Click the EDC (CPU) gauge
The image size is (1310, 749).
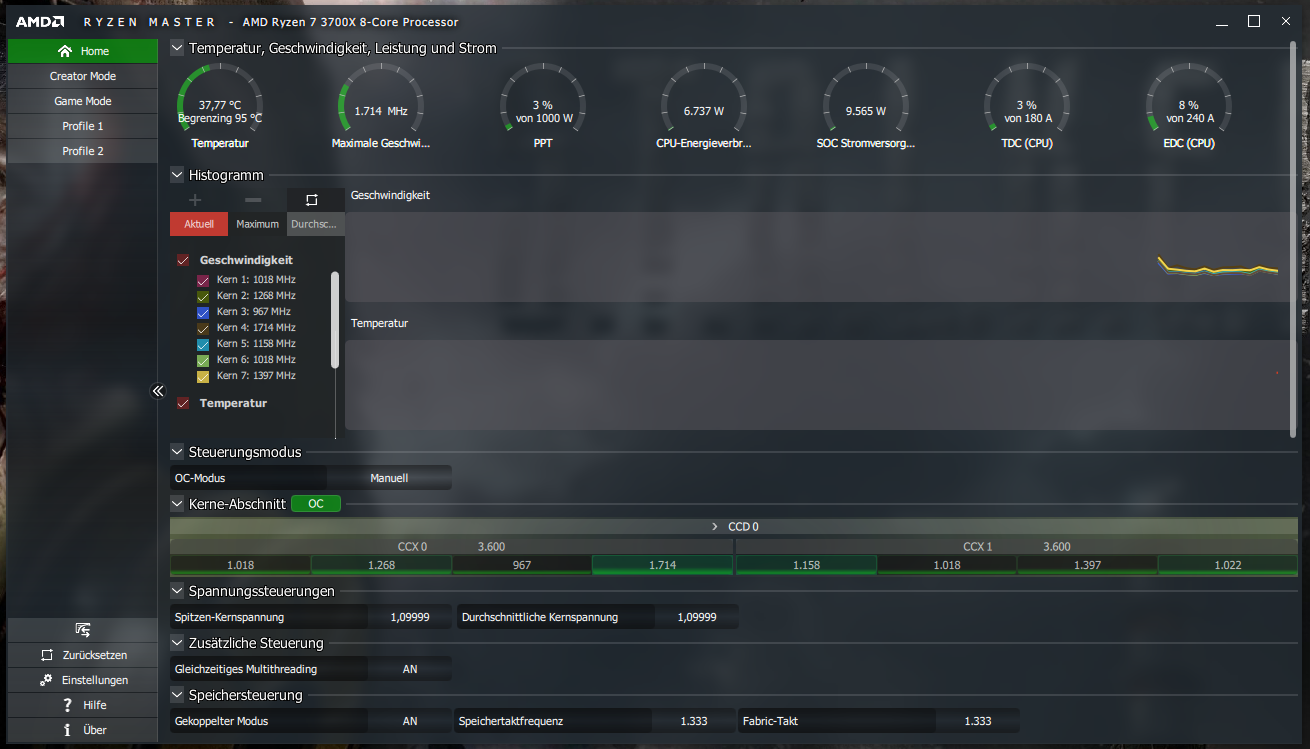(x=1189, y=106)
